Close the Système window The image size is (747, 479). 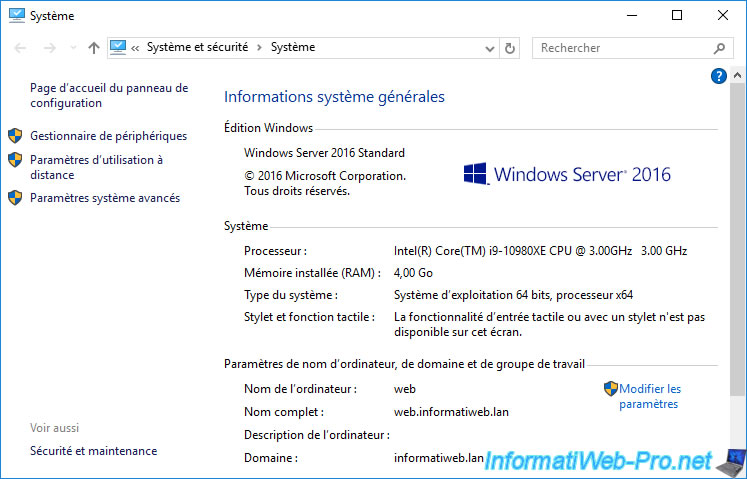point(722,15)
